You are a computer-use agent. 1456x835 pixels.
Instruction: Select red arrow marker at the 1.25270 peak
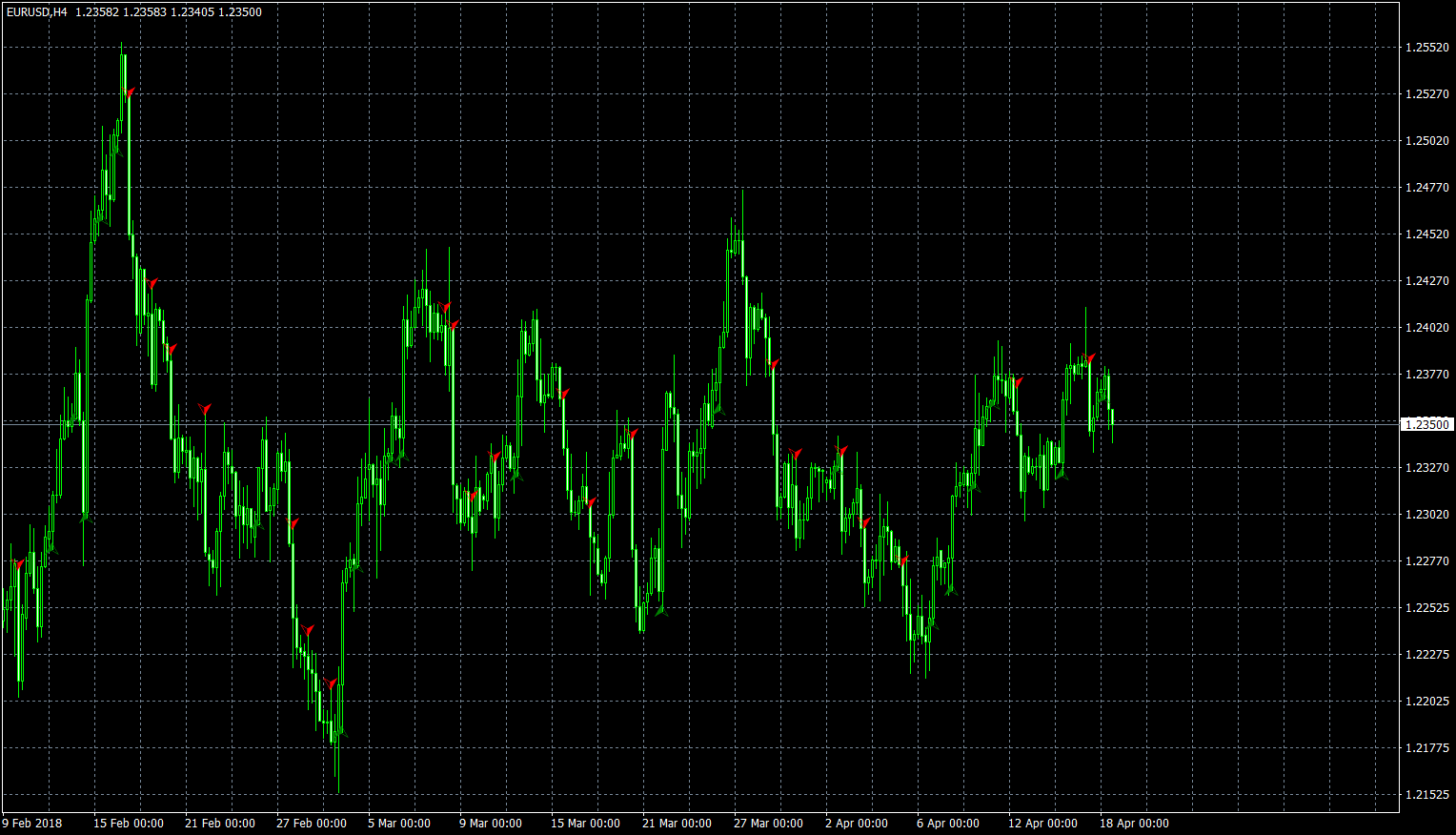[x=131, y=92]
